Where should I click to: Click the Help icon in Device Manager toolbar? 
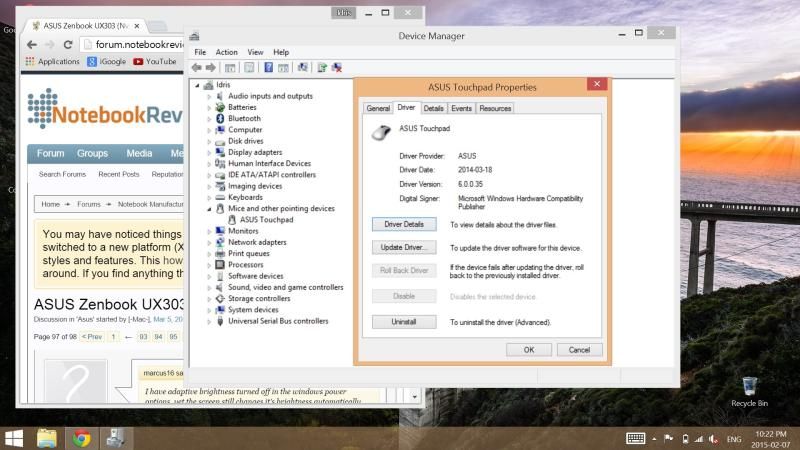[x=268, y=67]
